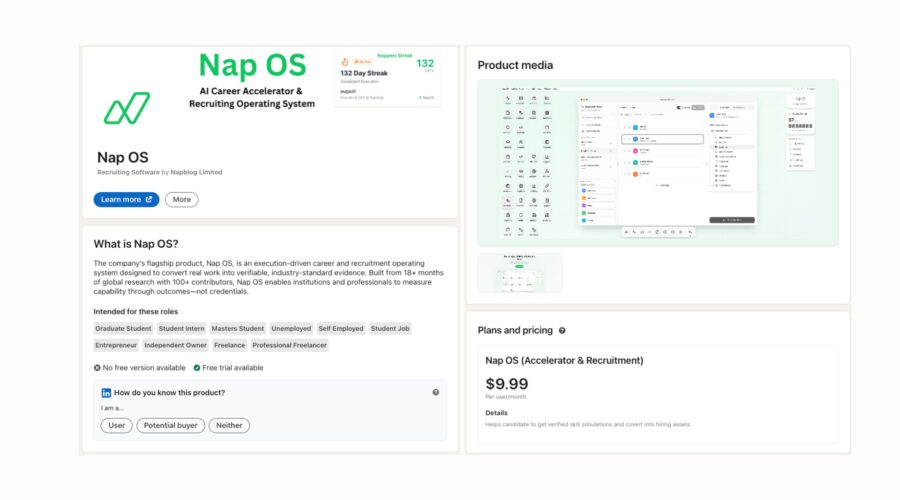
Task: Click the Intended for these roles label
Action: [135, 312]
